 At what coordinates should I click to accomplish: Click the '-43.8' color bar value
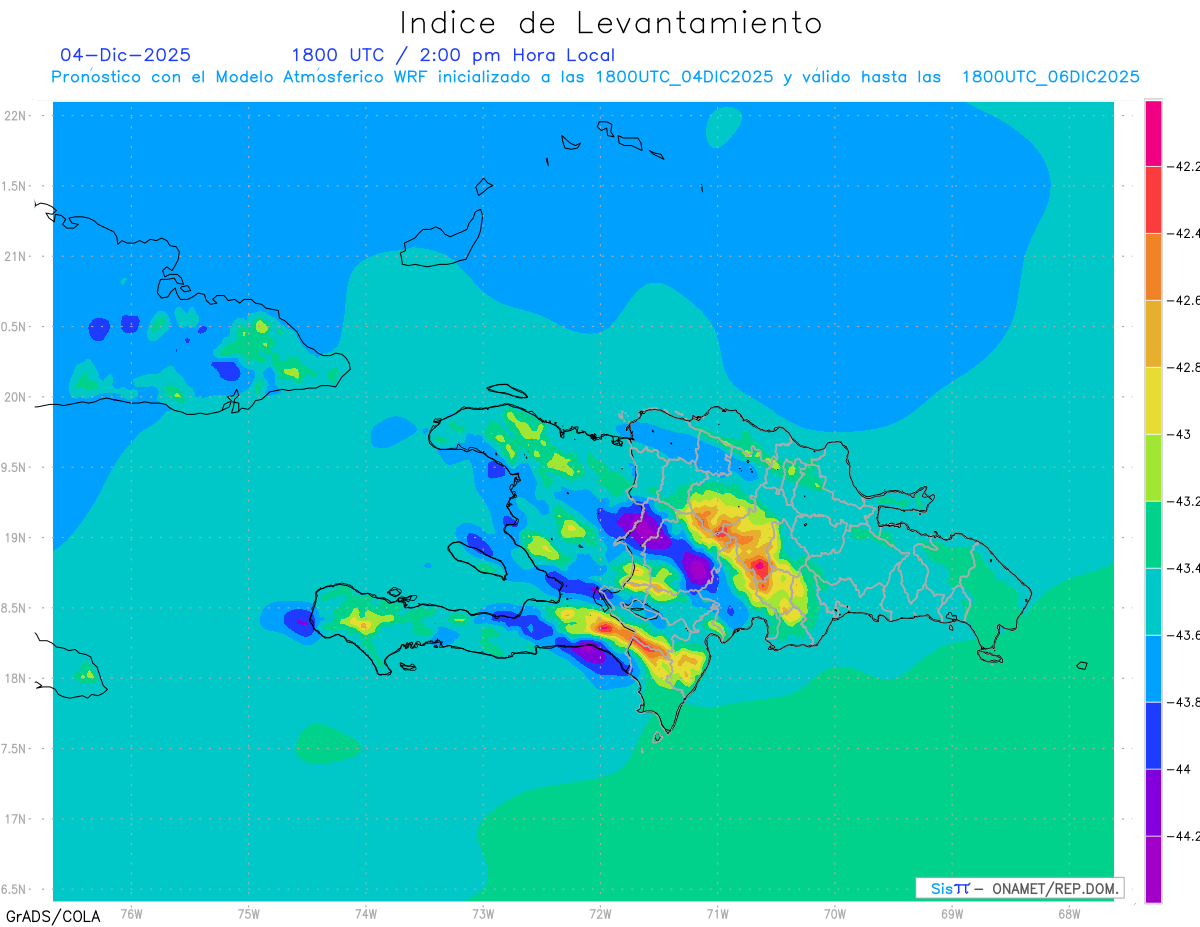pyautogui.click(x=1185, y=702)
